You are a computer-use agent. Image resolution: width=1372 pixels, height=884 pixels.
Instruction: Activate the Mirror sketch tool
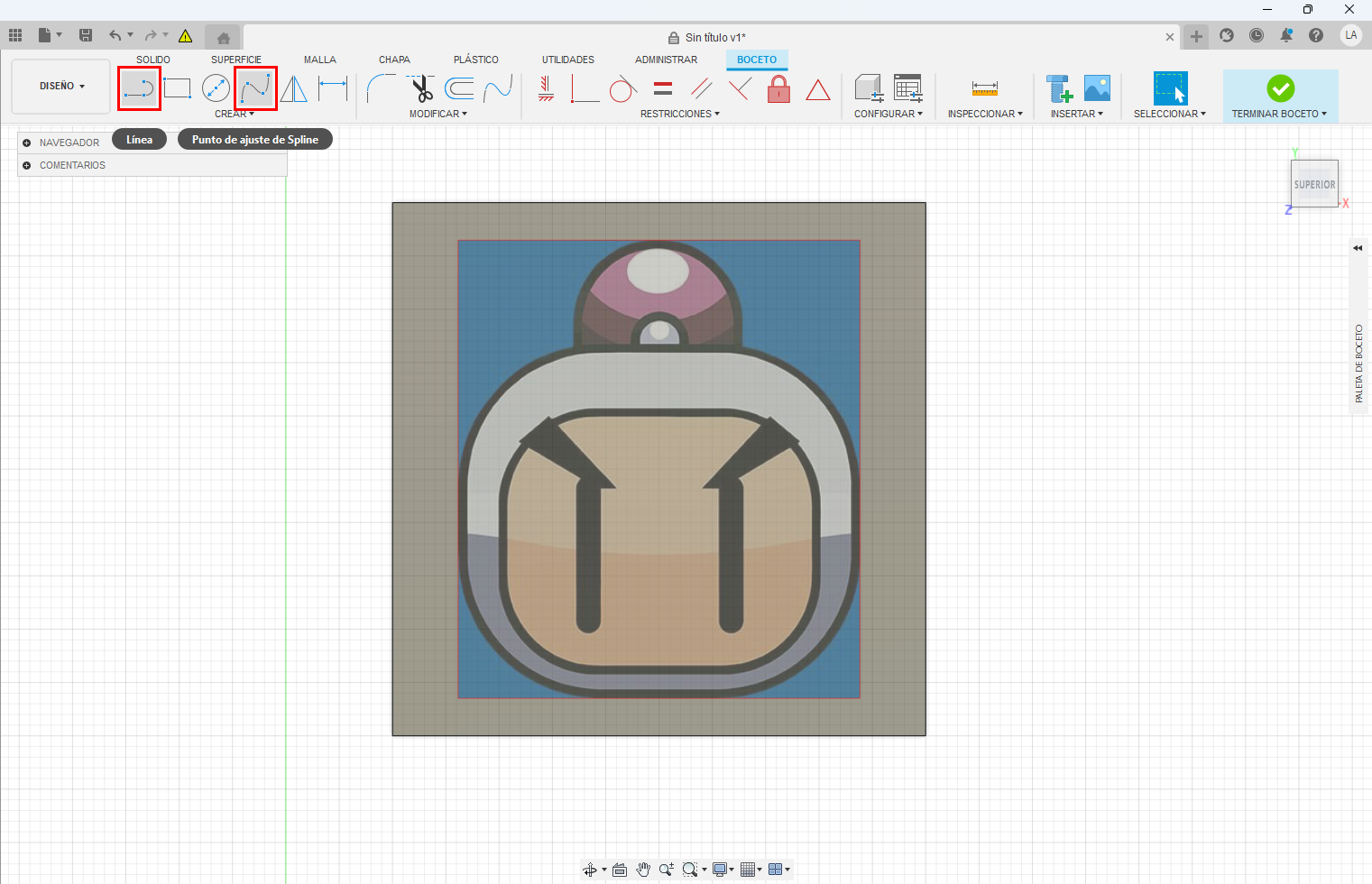pyautogui.click(x=294, y=88)
